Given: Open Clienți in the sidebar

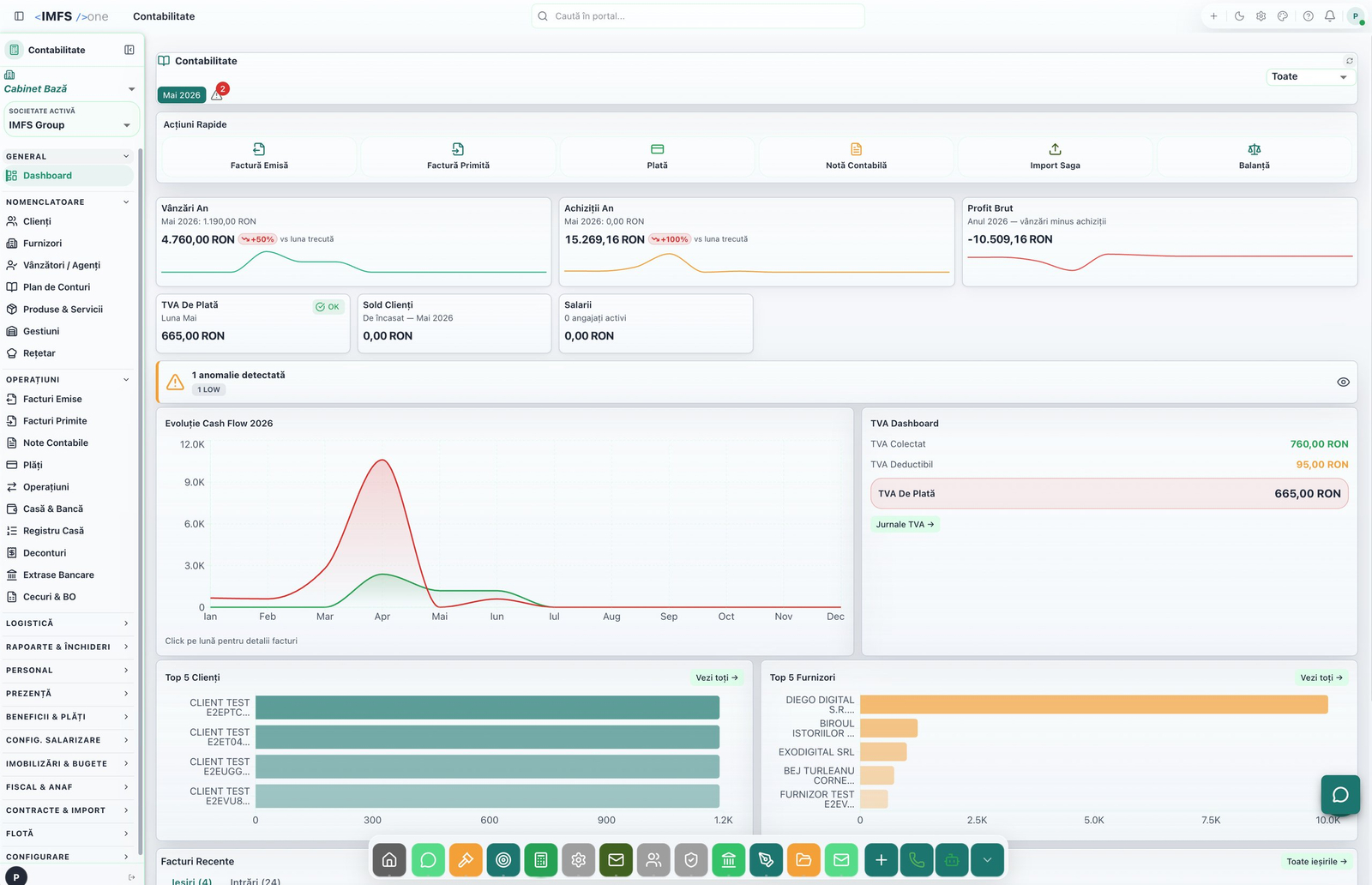Looking at the screenshot, I should coord(69,221).
